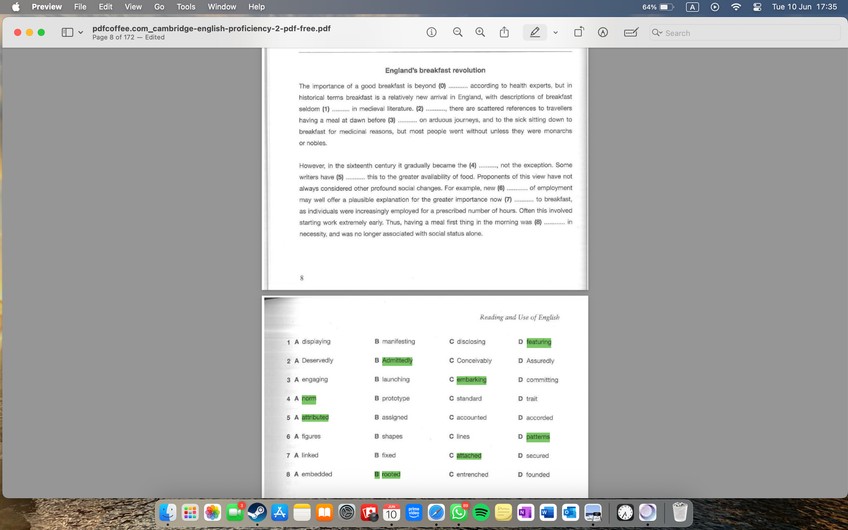This screenshot has height=530, width=848.
Task: Expand the sidebar view options chevron
Action: click(x=81, y=32)
